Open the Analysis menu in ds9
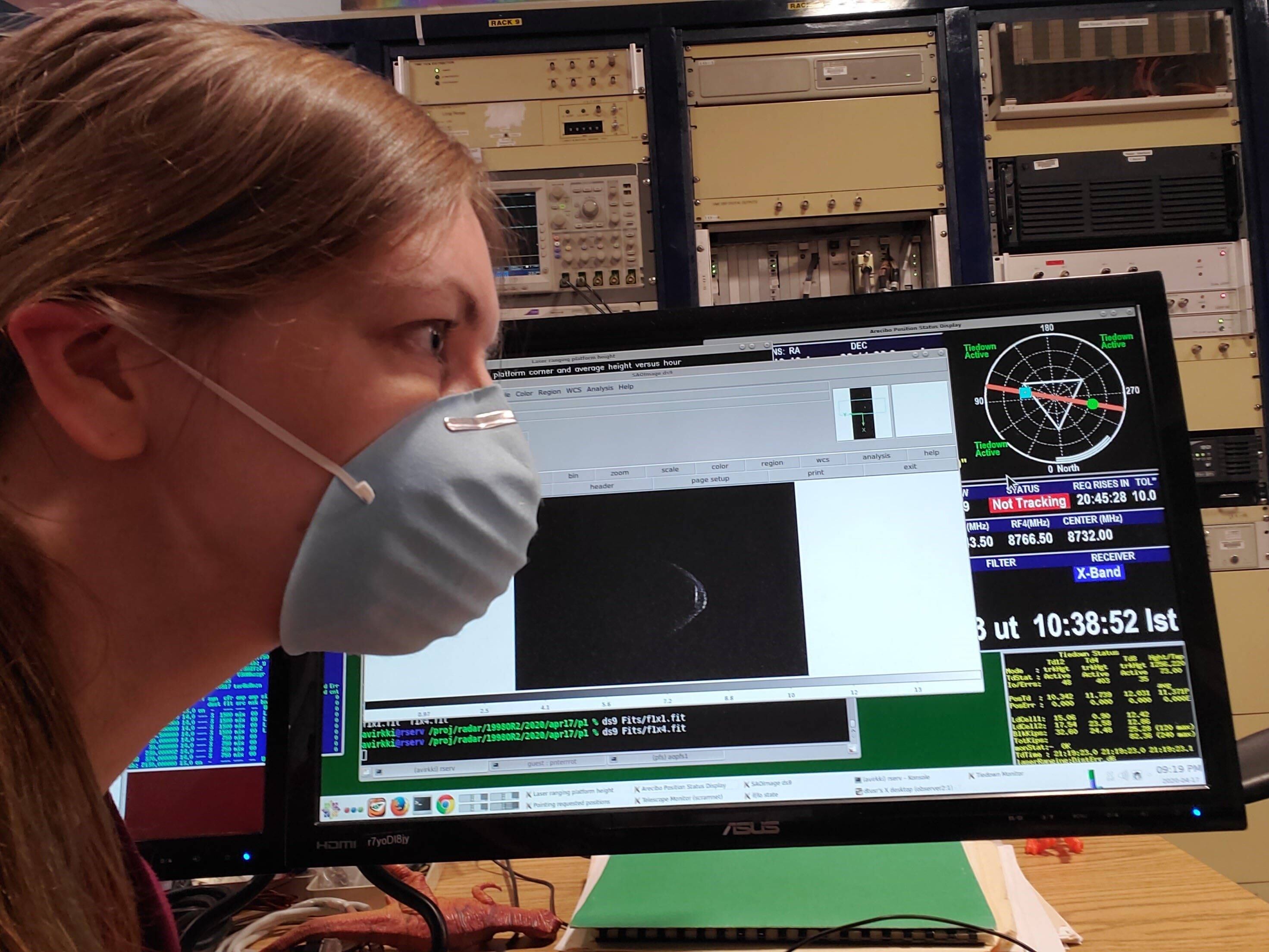This screenshot has width=1269, height=952. pos(599,389)
